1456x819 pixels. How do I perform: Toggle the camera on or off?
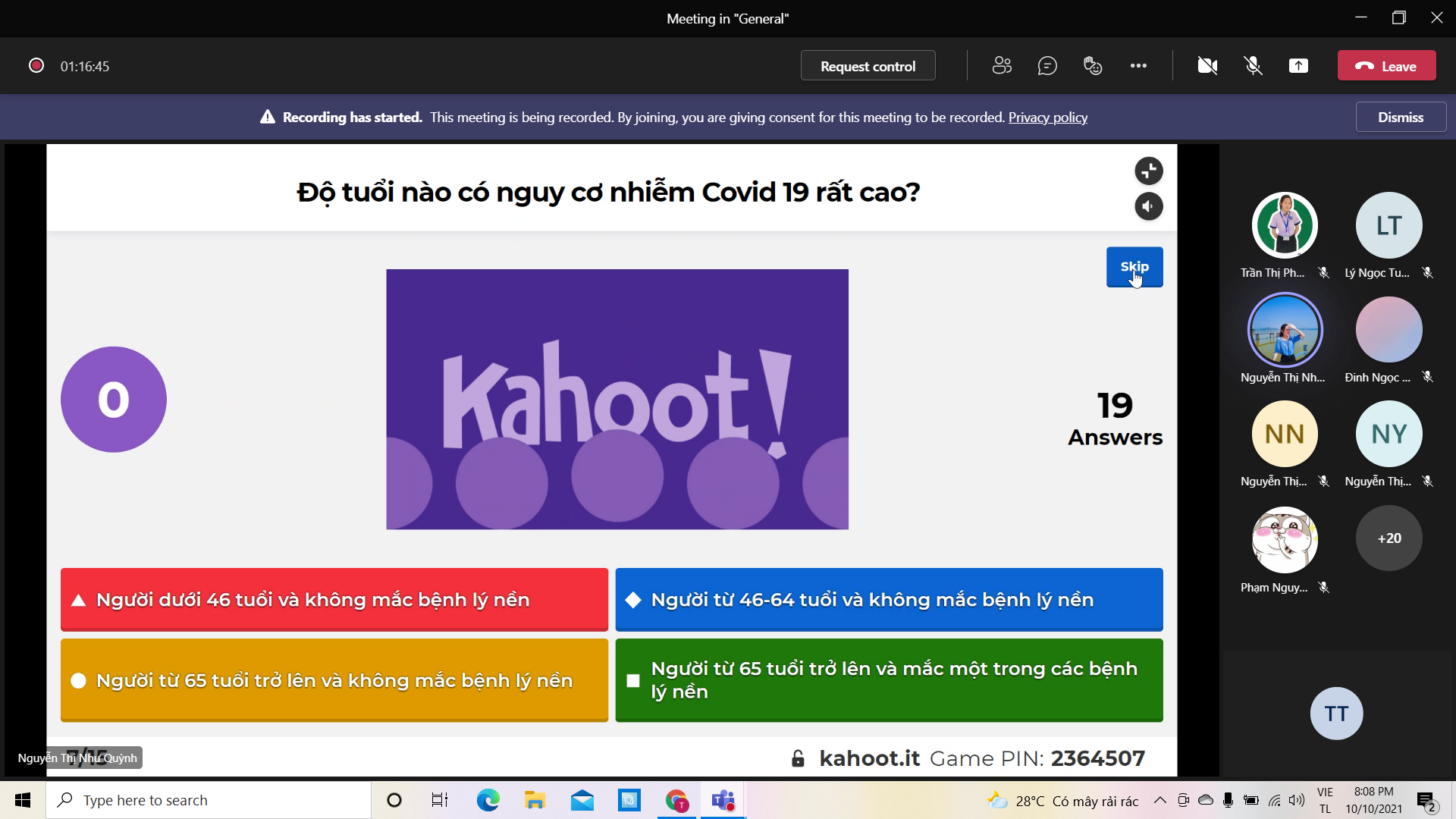1207,66
